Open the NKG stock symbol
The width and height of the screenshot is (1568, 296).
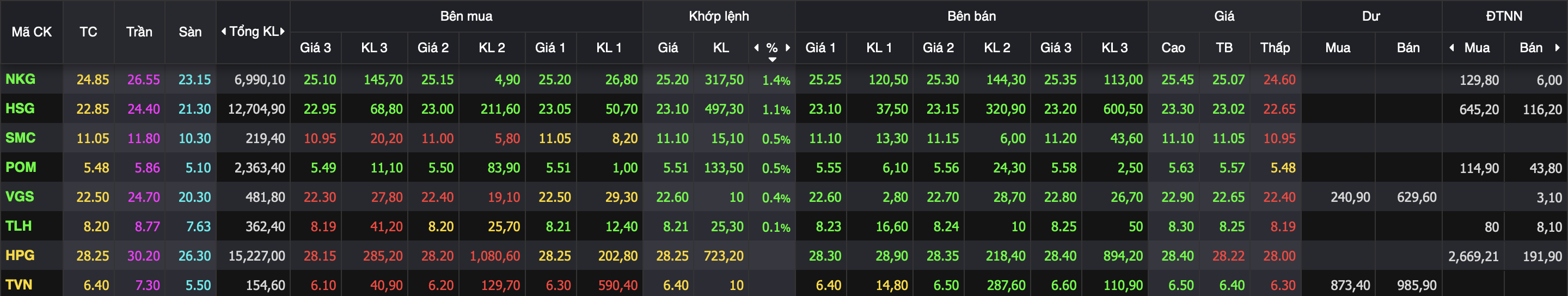[20, 79]
